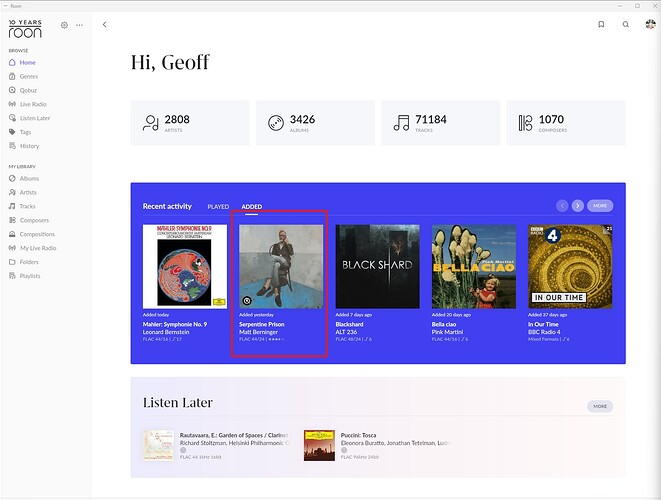Open Playlists in My Library
661x500 pixels.
30,276
